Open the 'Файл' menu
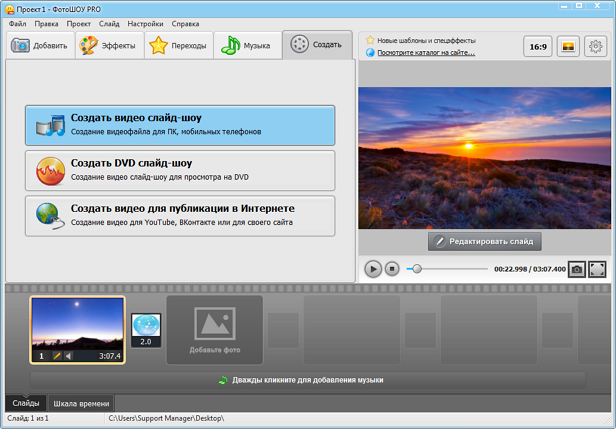This screenshot has width=616, height=429. tap(18, 22)
